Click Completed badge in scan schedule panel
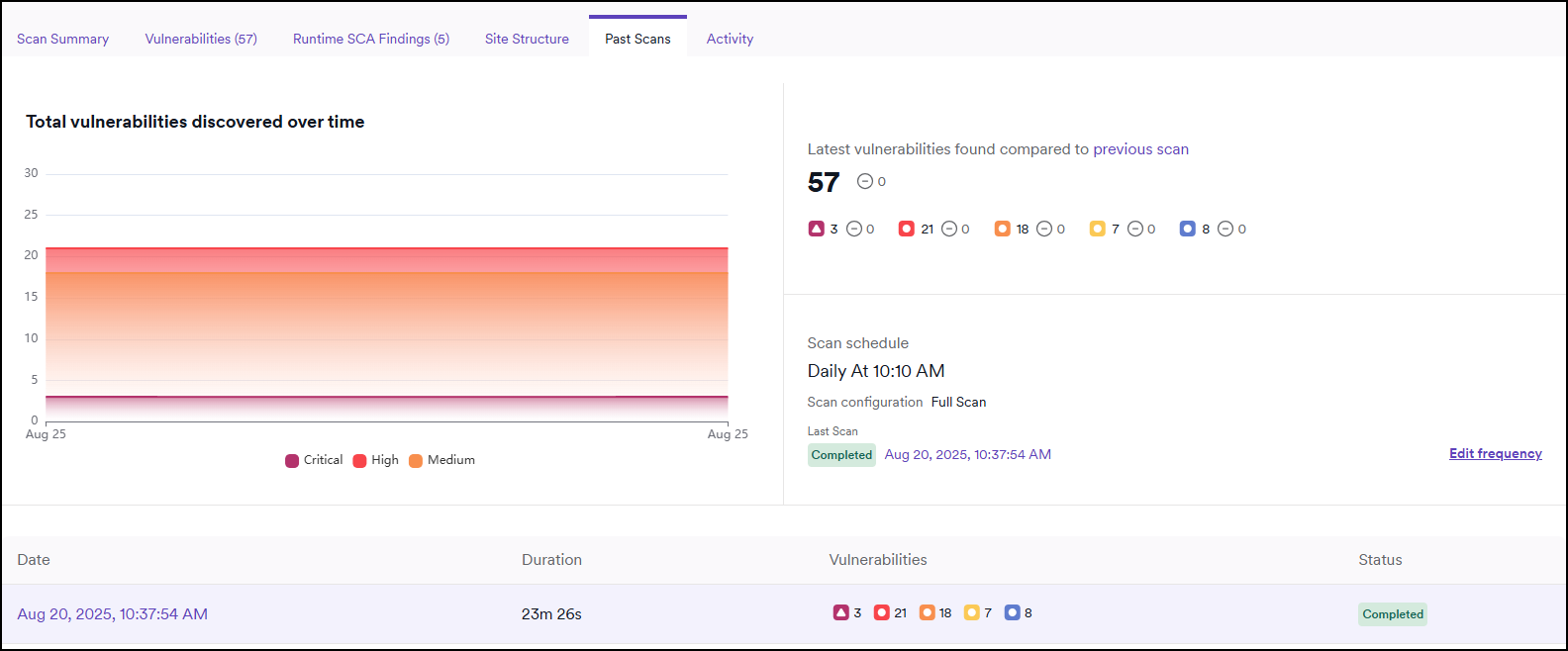Image resolution: width=1568 pixels, height=651 pixels. coord(841,455)
